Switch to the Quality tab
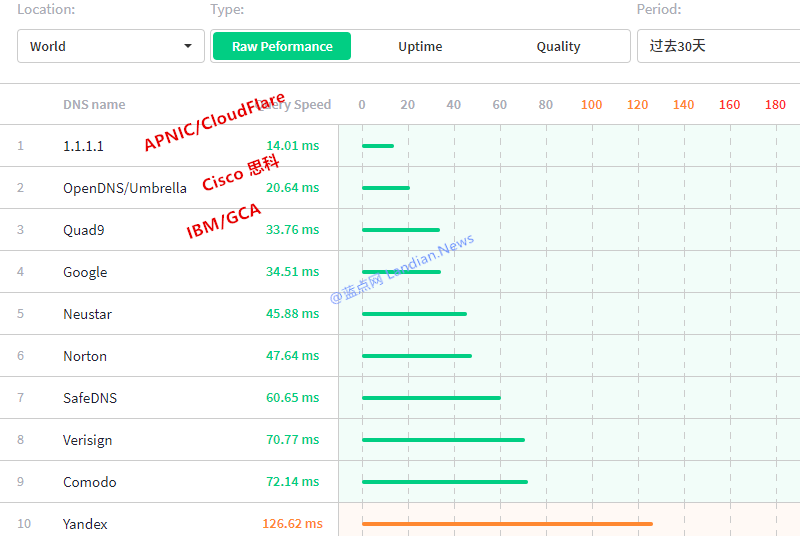Viewport: 800px width, 536px height. [558, 46]
